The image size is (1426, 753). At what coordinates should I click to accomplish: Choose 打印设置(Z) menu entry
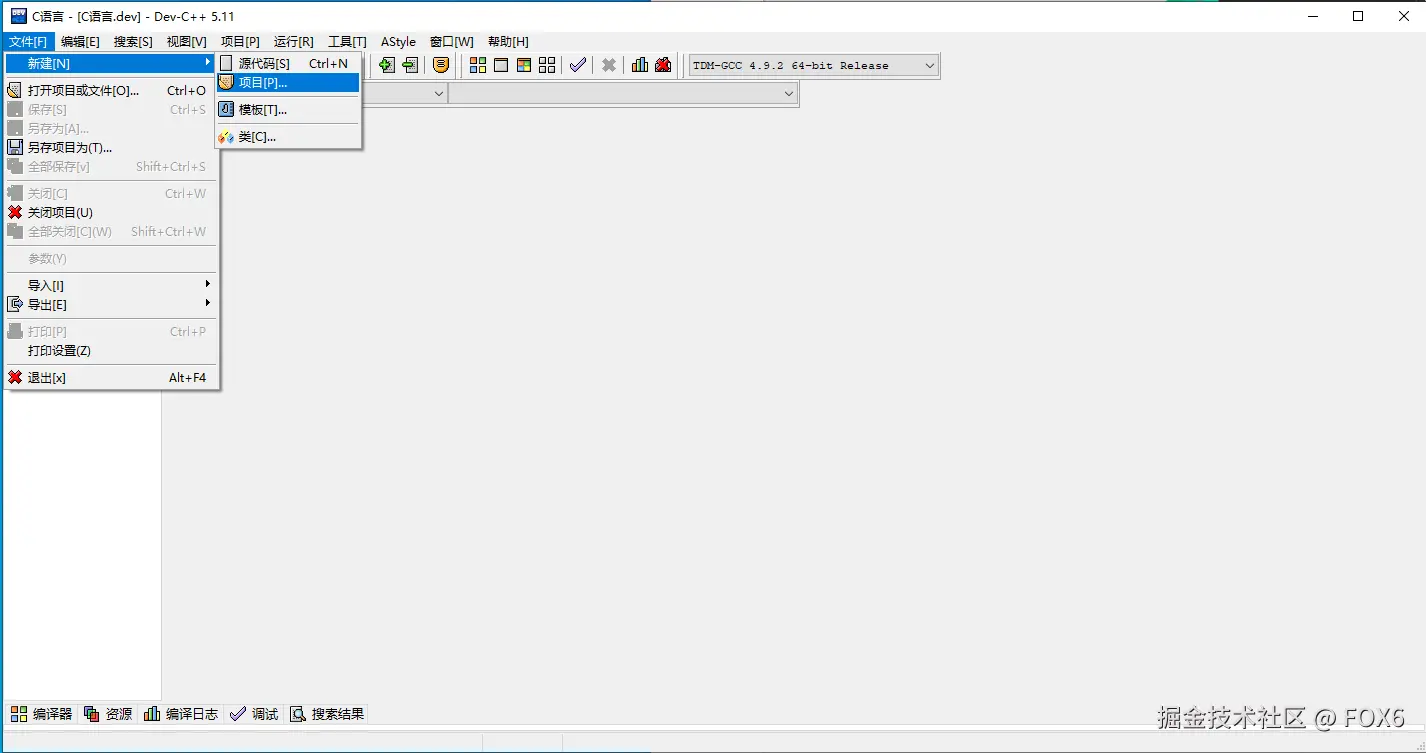point(112,350)
